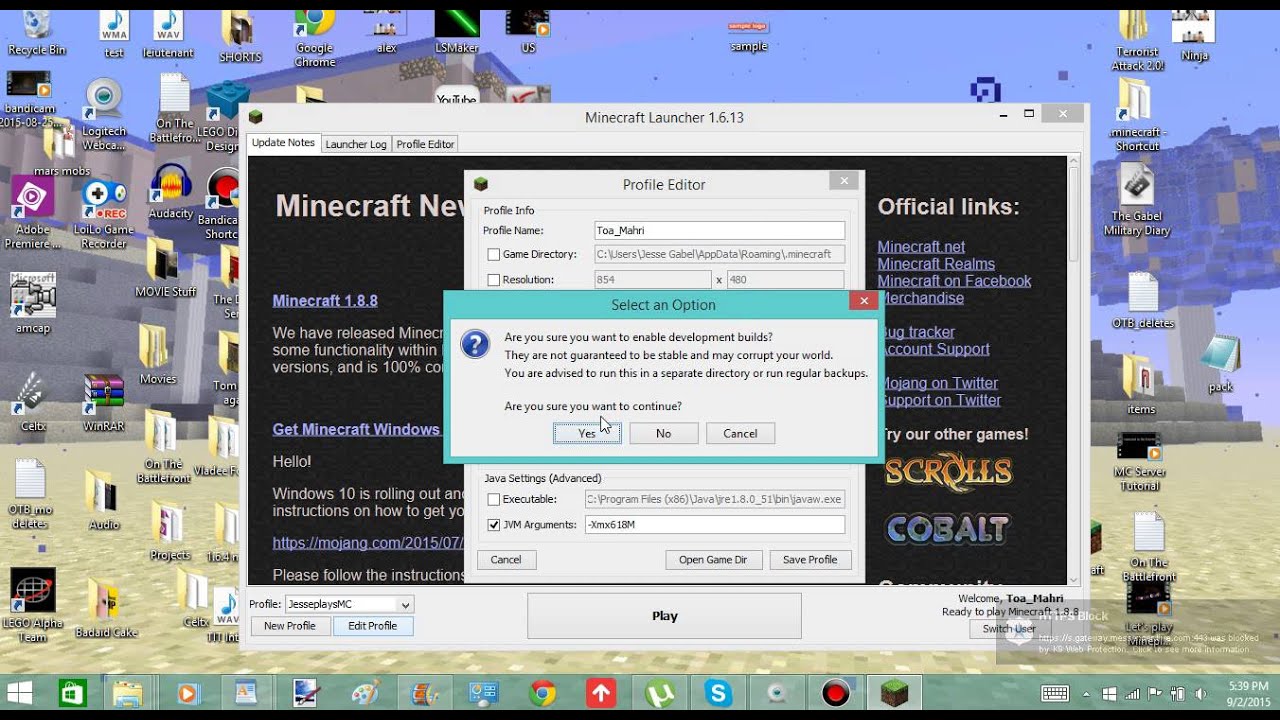Open the Account Support link

tap(936, 349)
